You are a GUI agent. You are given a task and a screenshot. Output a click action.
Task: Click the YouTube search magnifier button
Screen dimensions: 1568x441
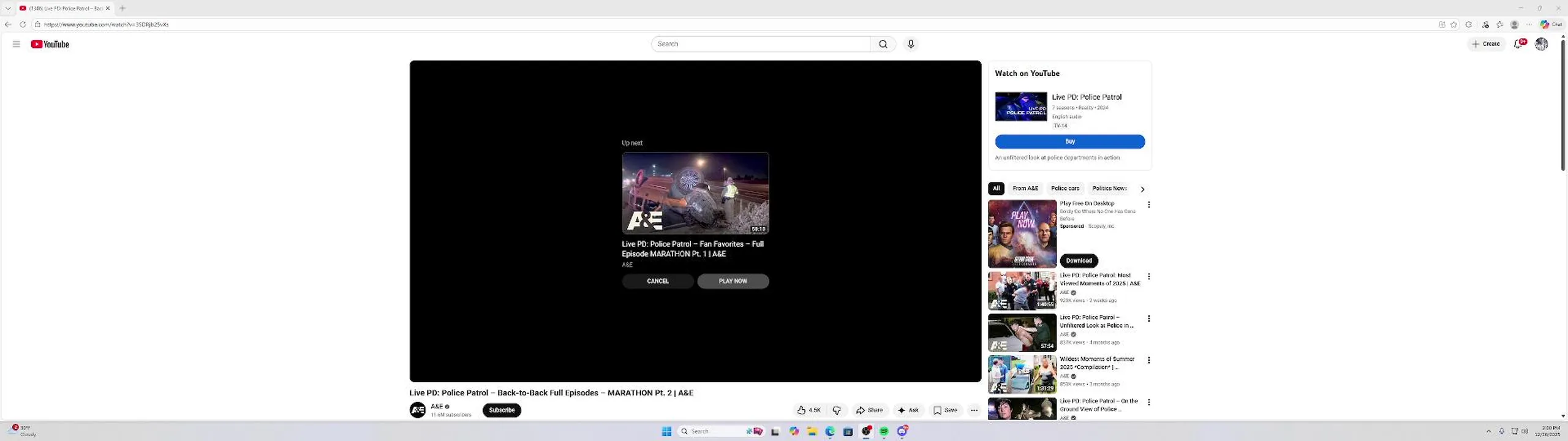(x=883, y=44)
